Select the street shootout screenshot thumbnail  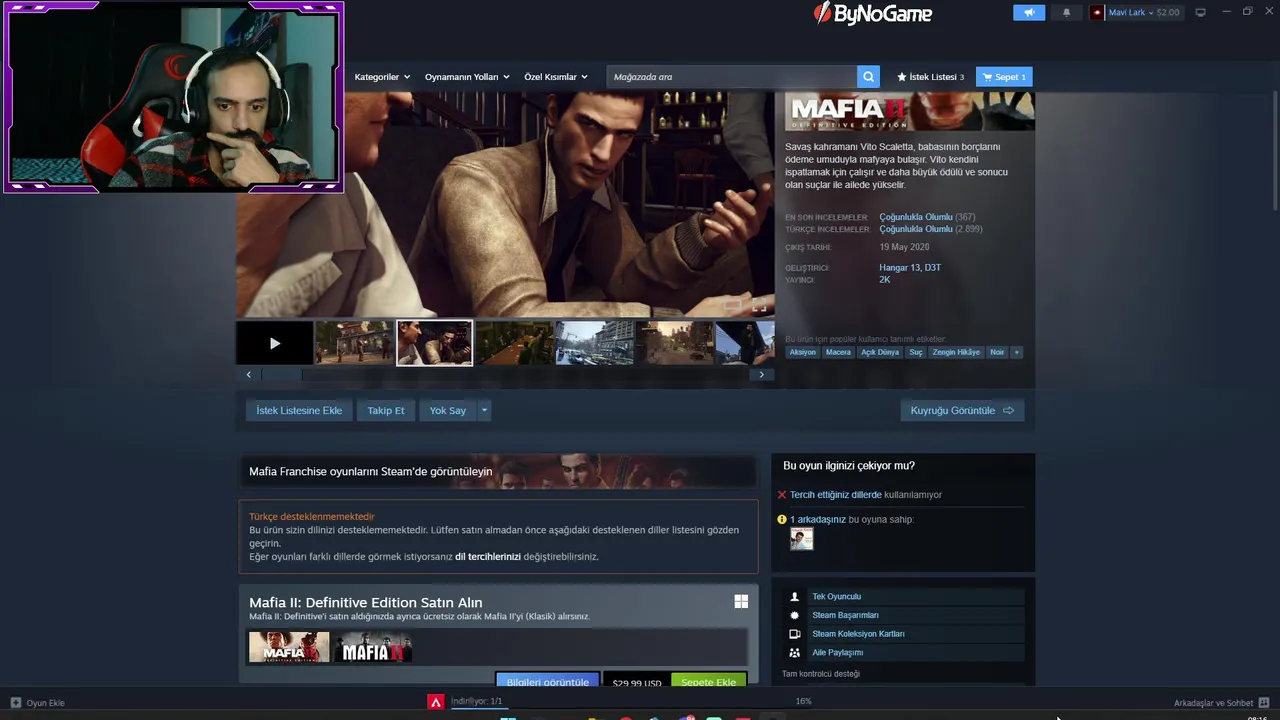pos(354,343)
